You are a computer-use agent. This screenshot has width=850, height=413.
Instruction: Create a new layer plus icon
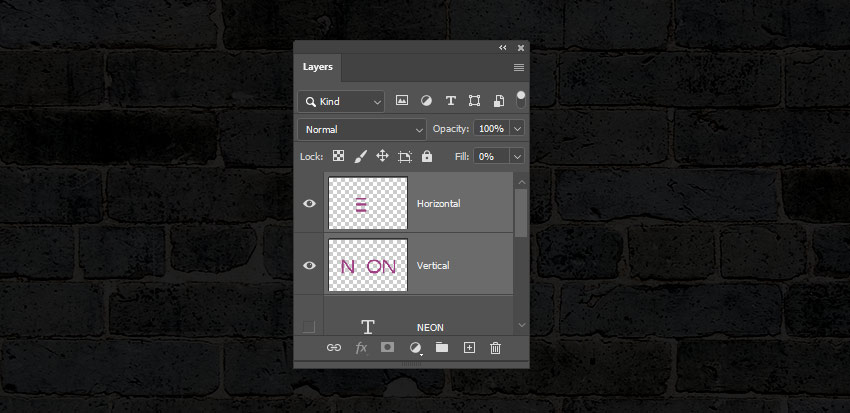tap(469, 348)
